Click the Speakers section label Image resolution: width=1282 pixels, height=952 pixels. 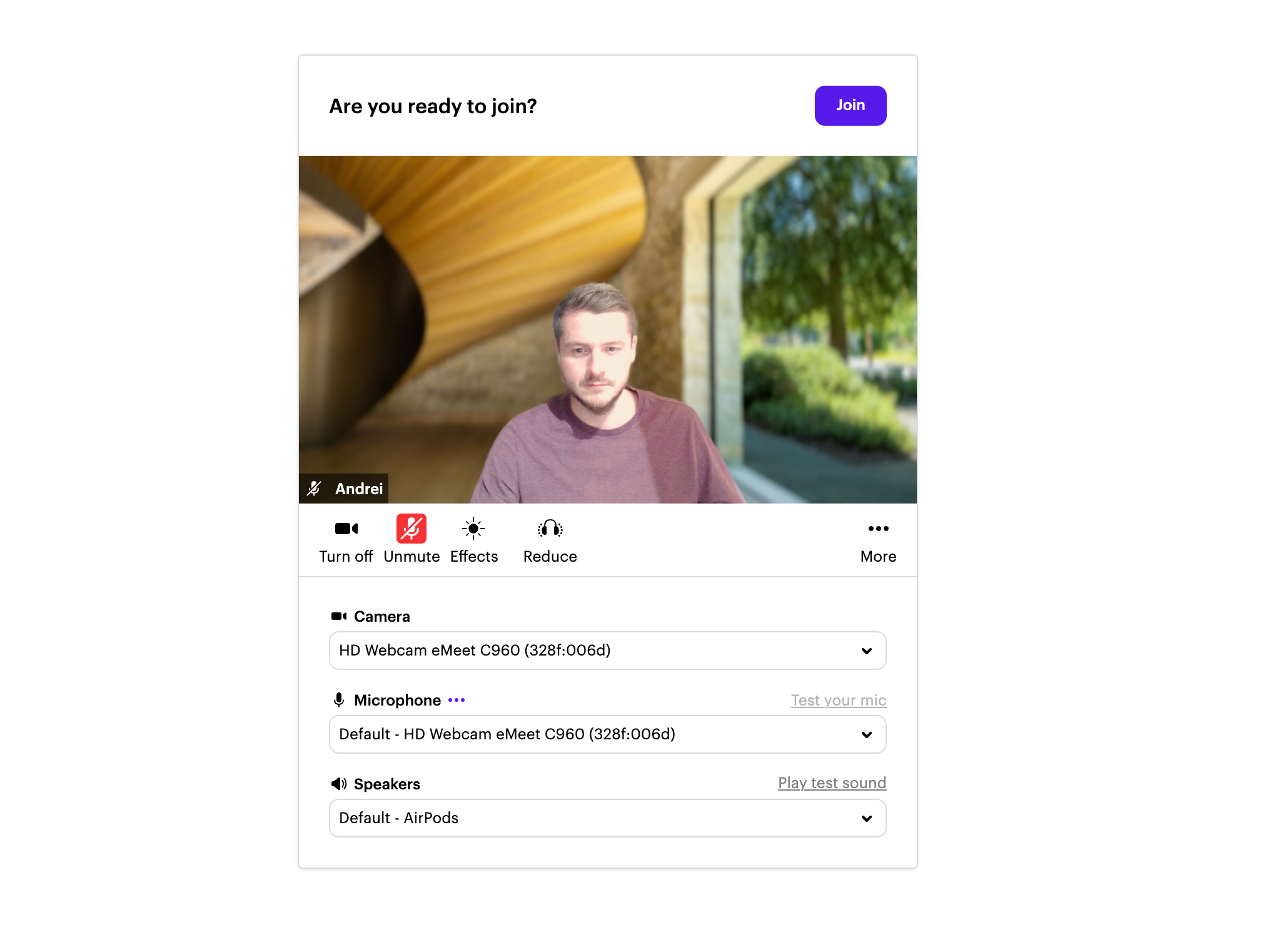[x=387, y=784]
